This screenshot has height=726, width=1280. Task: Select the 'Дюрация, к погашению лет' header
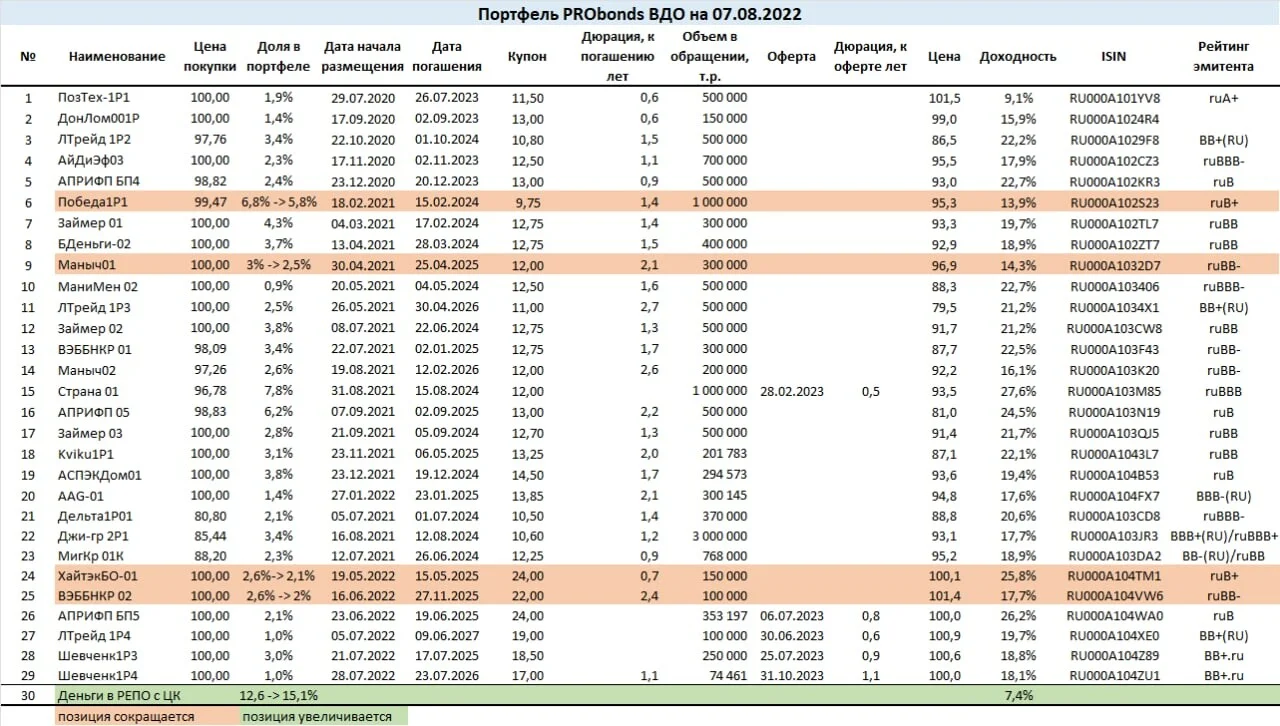[x=617, y=57]
